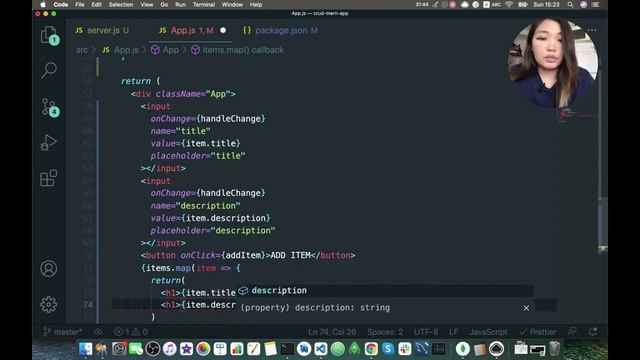
Task: Click the editor minimap
Action: click(x=577, y=114)
